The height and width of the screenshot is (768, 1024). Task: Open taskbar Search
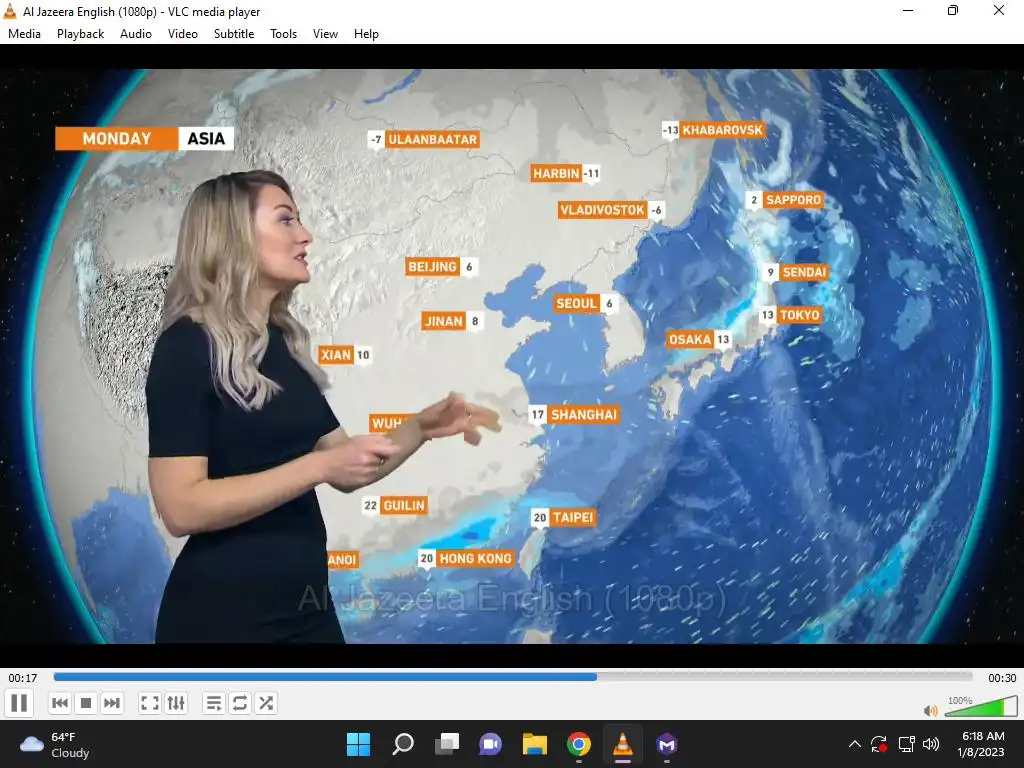[x=402, y=744]
